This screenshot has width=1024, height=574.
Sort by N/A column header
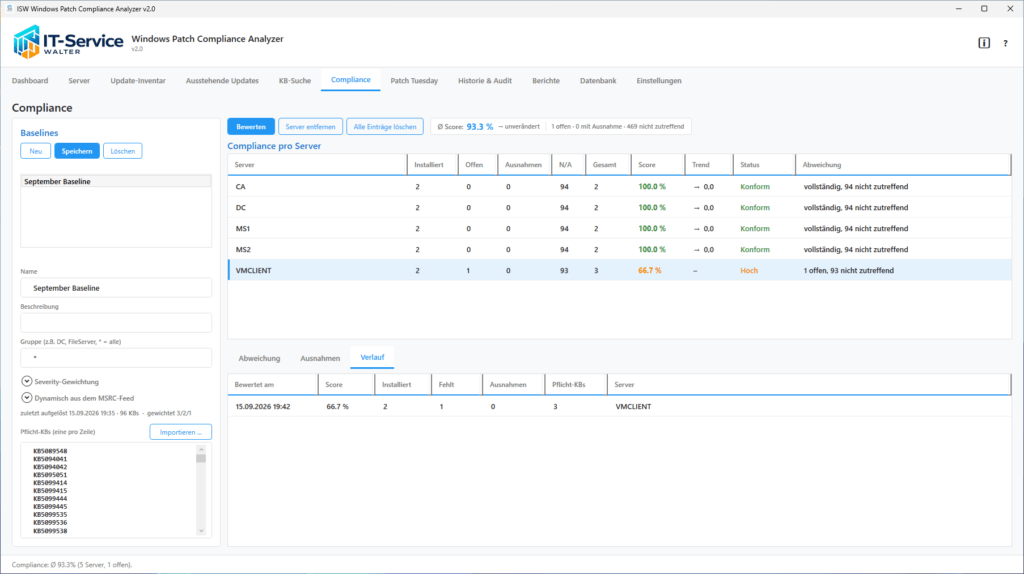click(568, 165)
